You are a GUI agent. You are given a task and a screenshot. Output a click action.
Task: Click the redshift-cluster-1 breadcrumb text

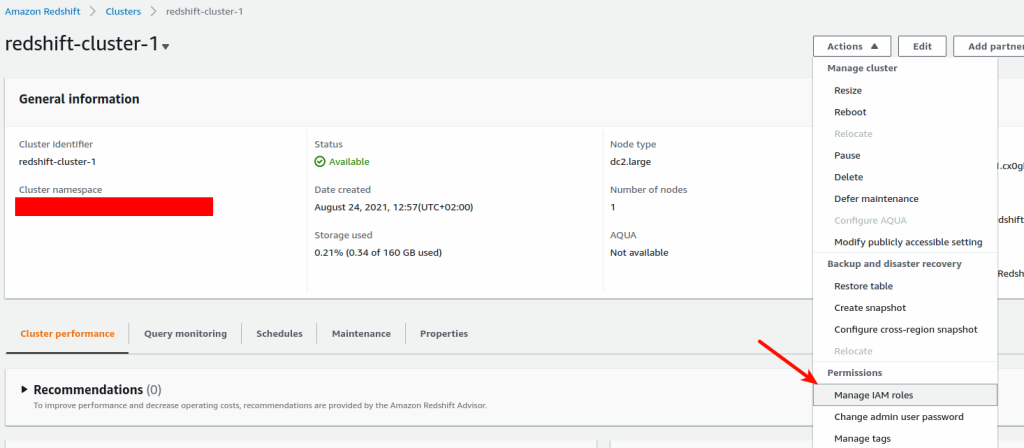204,12
